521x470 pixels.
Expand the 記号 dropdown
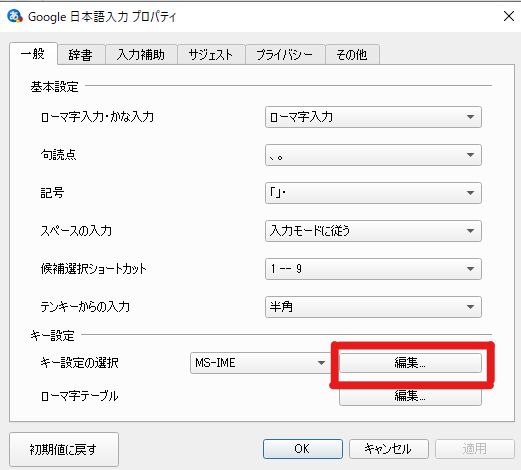pos(373,193)
